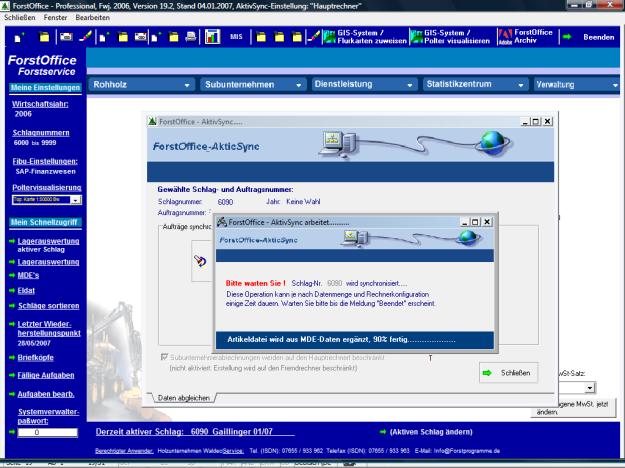
Task: Click the printer icon in the top toolbar
Action: (191, 37)
